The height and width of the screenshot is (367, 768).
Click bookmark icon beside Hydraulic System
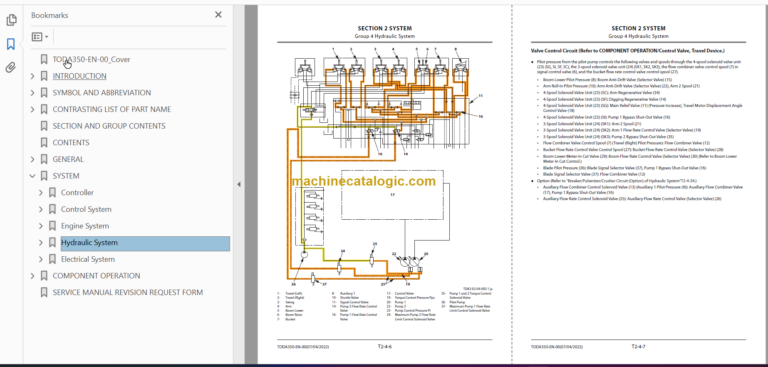tap(52, 243)
